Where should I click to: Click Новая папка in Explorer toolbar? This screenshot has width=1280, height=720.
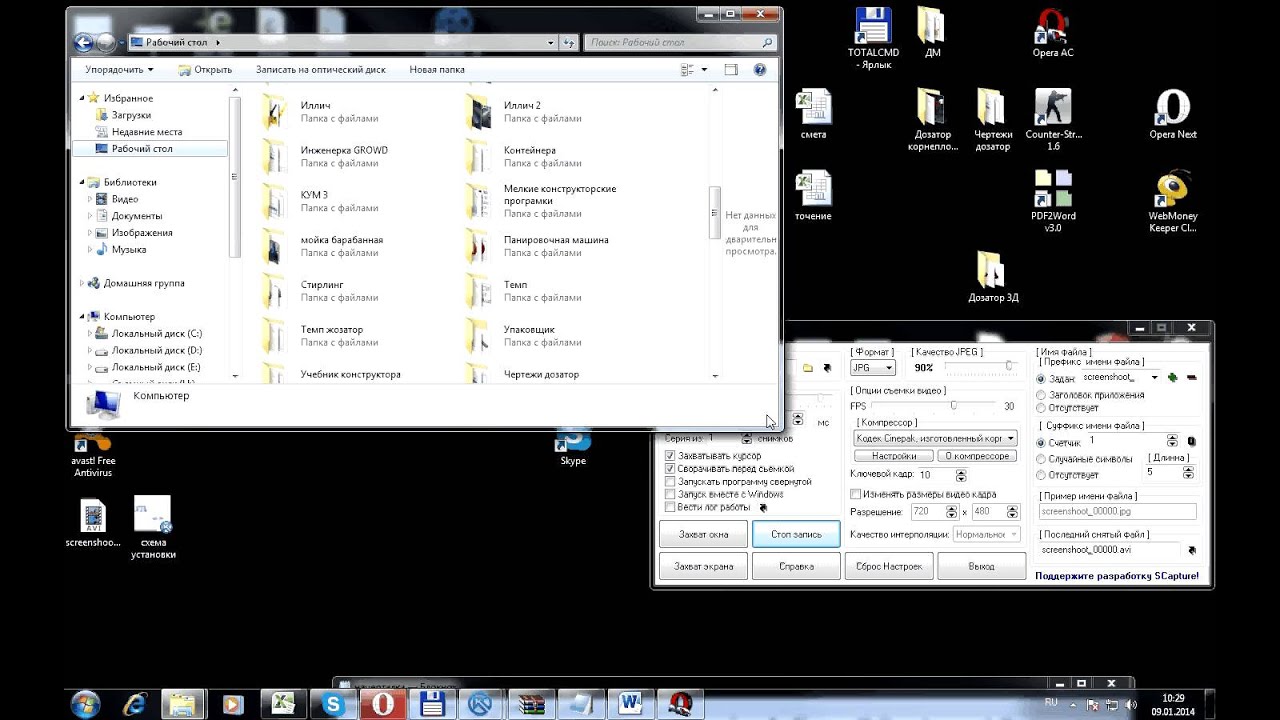click(x=437, y=70)
